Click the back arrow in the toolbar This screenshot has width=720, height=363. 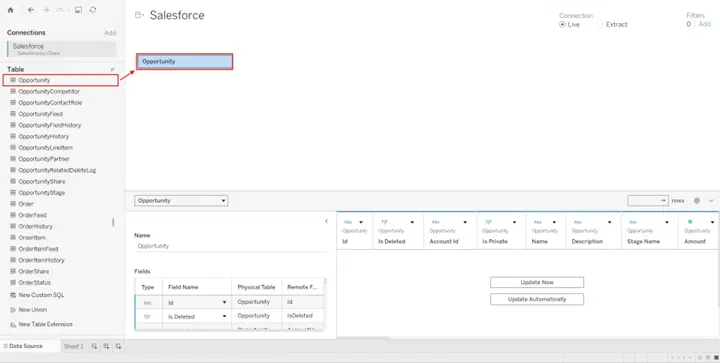coord(31,10)
